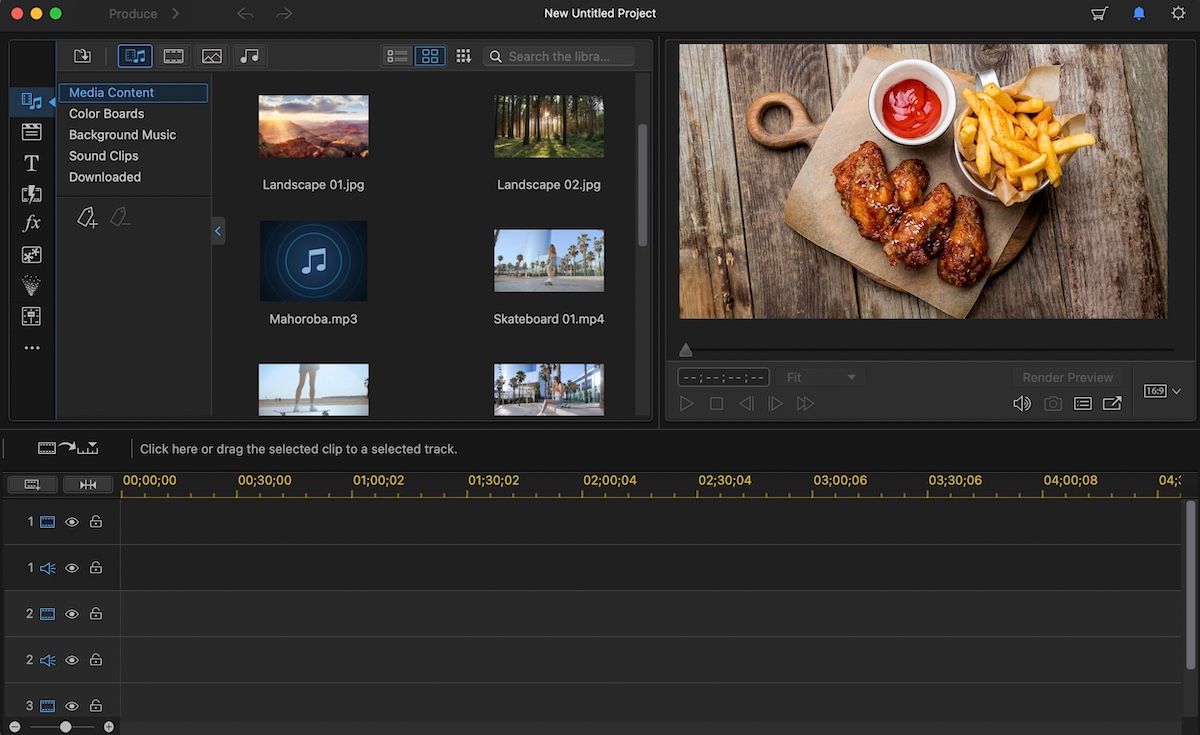Image resolution: width=1200 pixels, height=735 pixels.
Task: Open the 16:9 aspect ratio dropdown
Action: pos(1163,391)
